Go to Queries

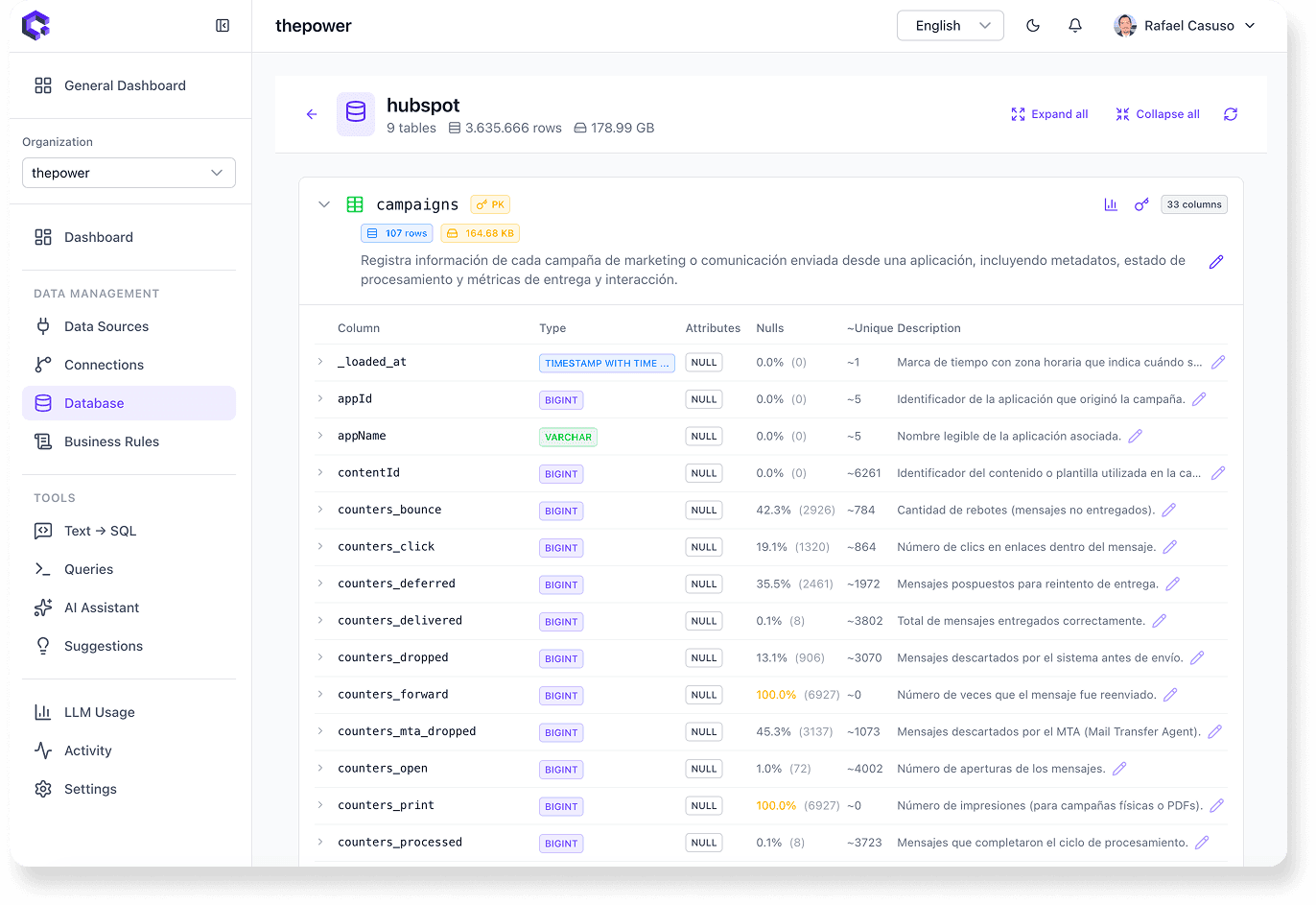point(129,569)
